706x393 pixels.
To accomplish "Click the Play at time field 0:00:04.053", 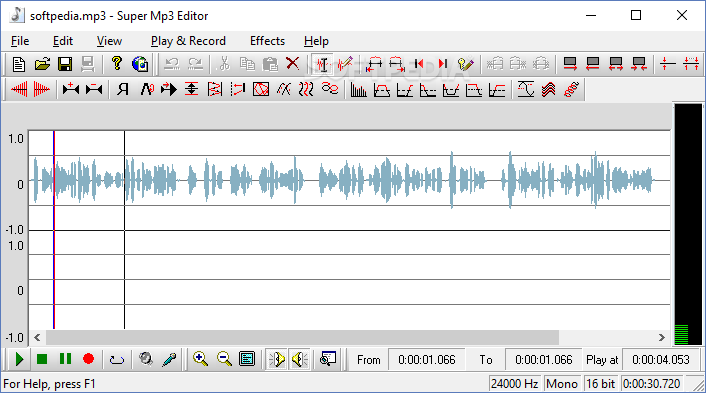I will click(x=661, y=360).
